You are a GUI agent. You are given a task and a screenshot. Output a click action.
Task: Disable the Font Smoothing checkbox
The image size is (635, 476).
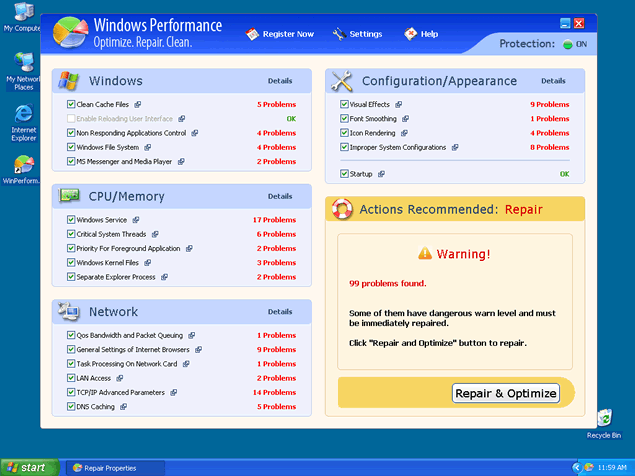pyautogui.click(x=345, y=119)
